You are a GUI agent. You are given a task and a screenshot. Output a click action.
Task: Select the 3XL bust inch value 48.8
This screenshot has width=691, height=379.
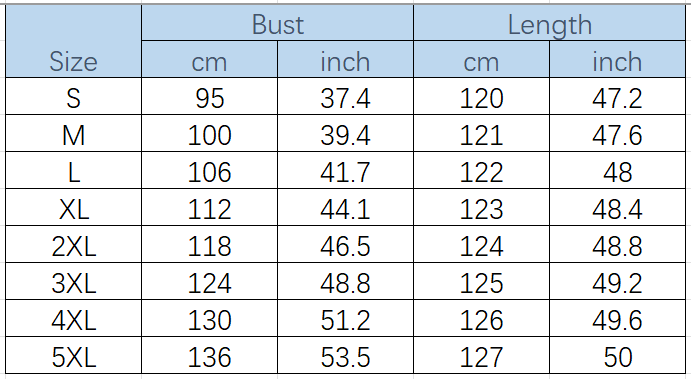click(345, 282)
